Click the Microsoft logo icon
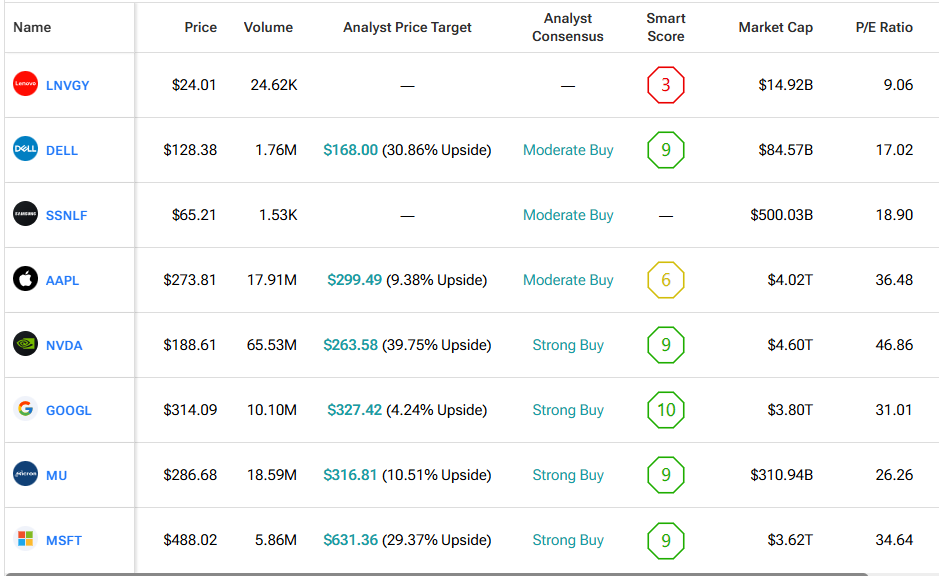The image size is (939, 576). [25, 540]
